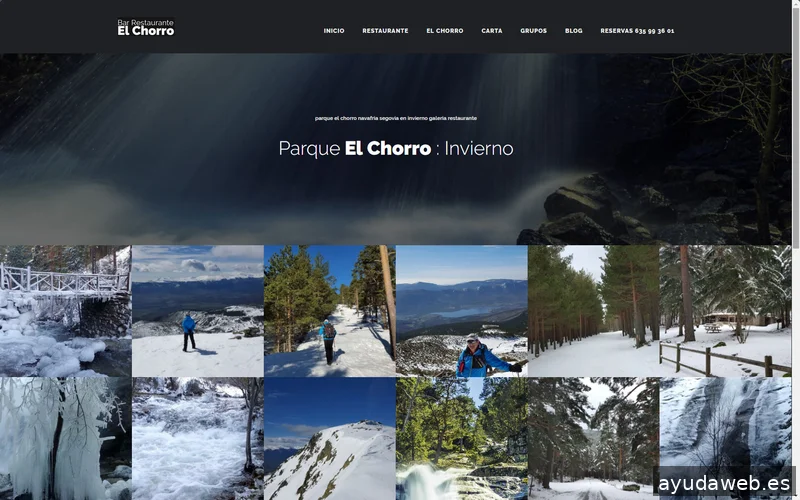Screen dimensions: 800x500
Task: Open the snowy picnic area with fence photo
Action: (726, 311)
